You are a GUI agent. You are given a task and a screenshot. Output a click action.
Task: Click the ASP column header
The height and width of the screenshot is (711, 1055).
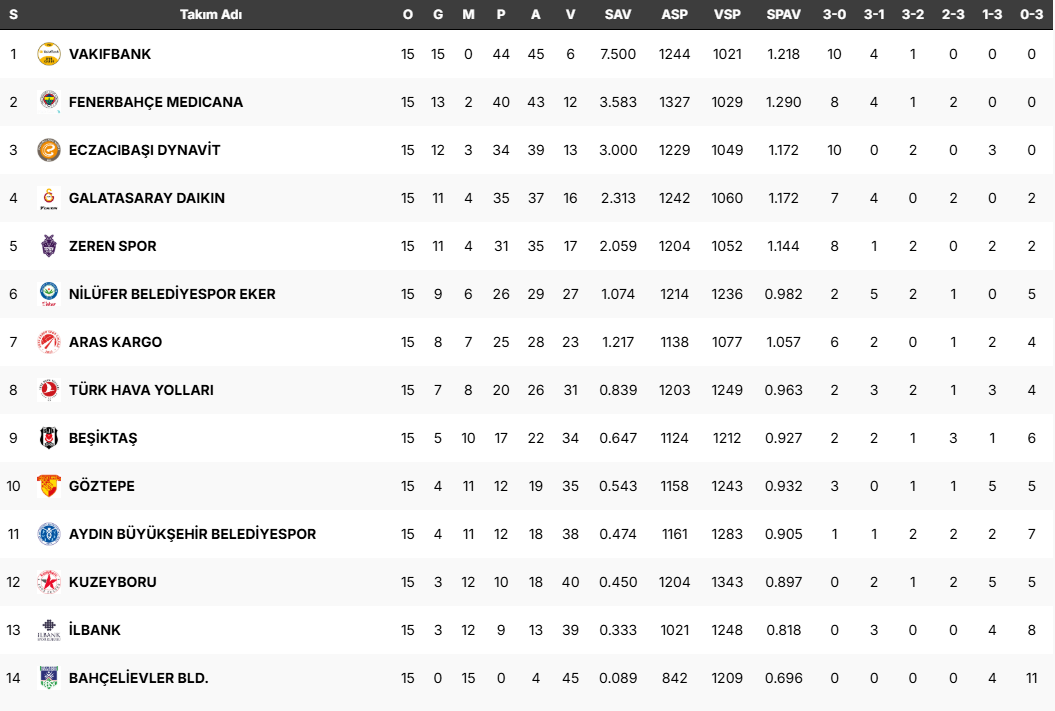[674, 14]
